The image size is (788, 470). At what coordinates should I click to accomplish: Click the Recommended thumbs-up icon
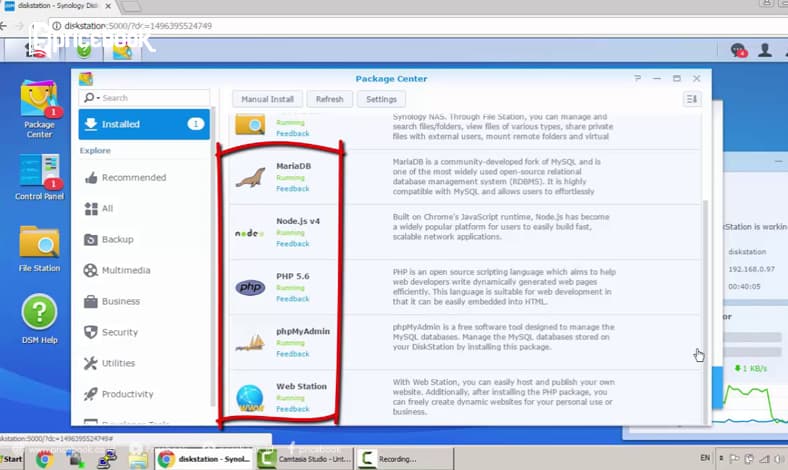[91, 177]
